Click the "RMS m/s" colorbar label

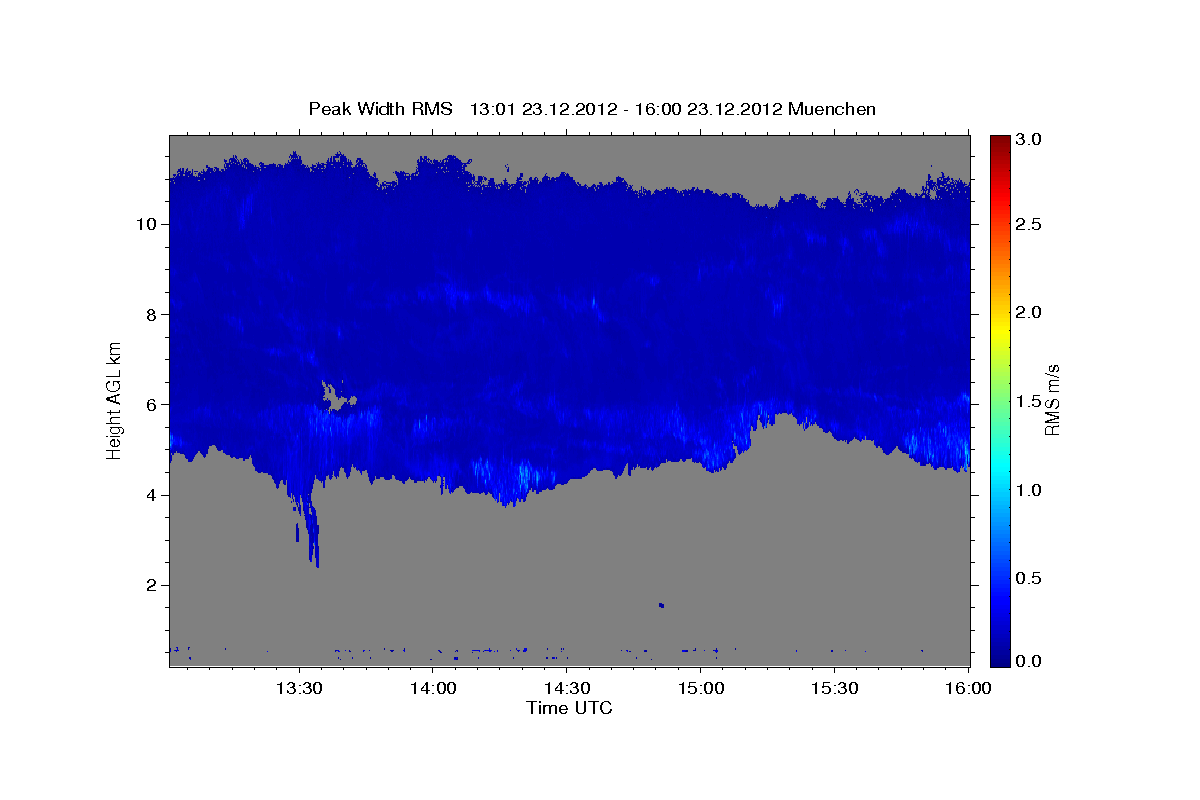(1053, 400)
